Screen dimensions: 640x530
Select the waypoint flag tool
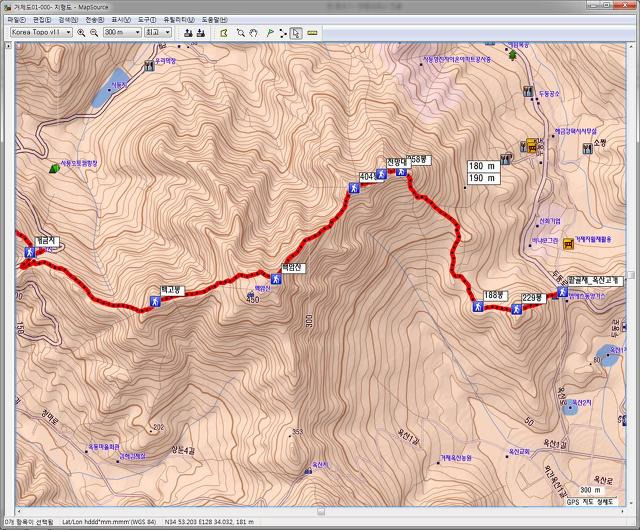coord(270,33)
